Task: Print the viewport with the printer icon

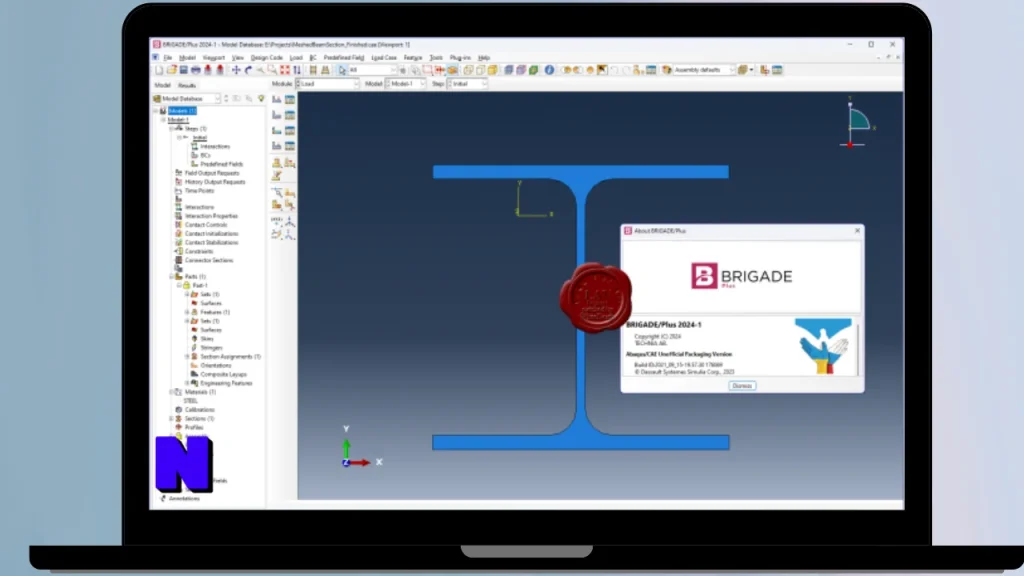Action: pos(195,70)
